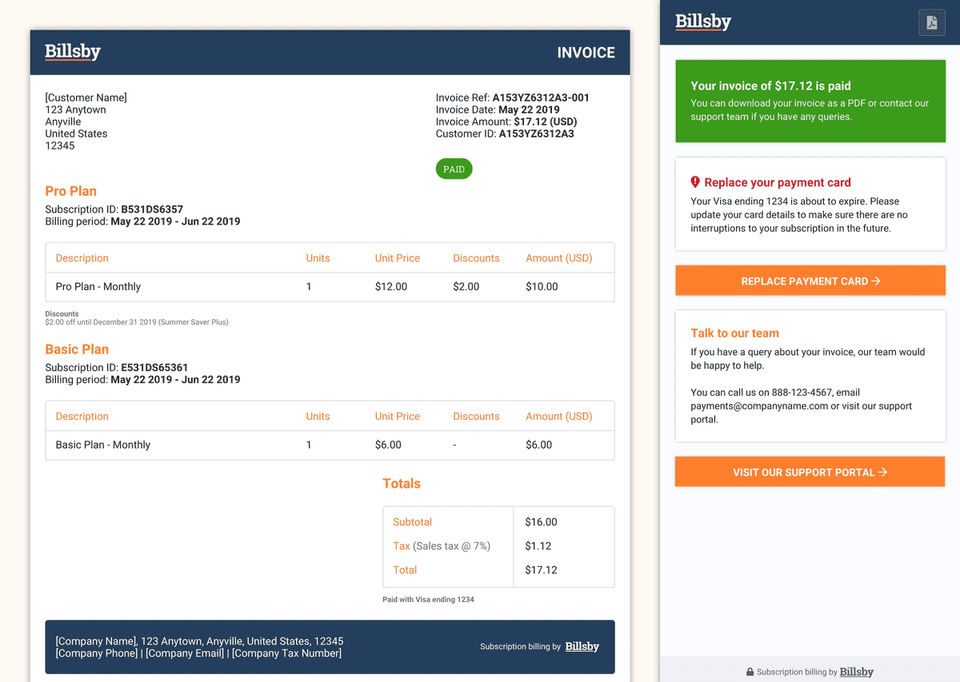Screen dimensions: 960x682
Task: Select the Basic Plan - Monthly row
Action: click(330, 445)
